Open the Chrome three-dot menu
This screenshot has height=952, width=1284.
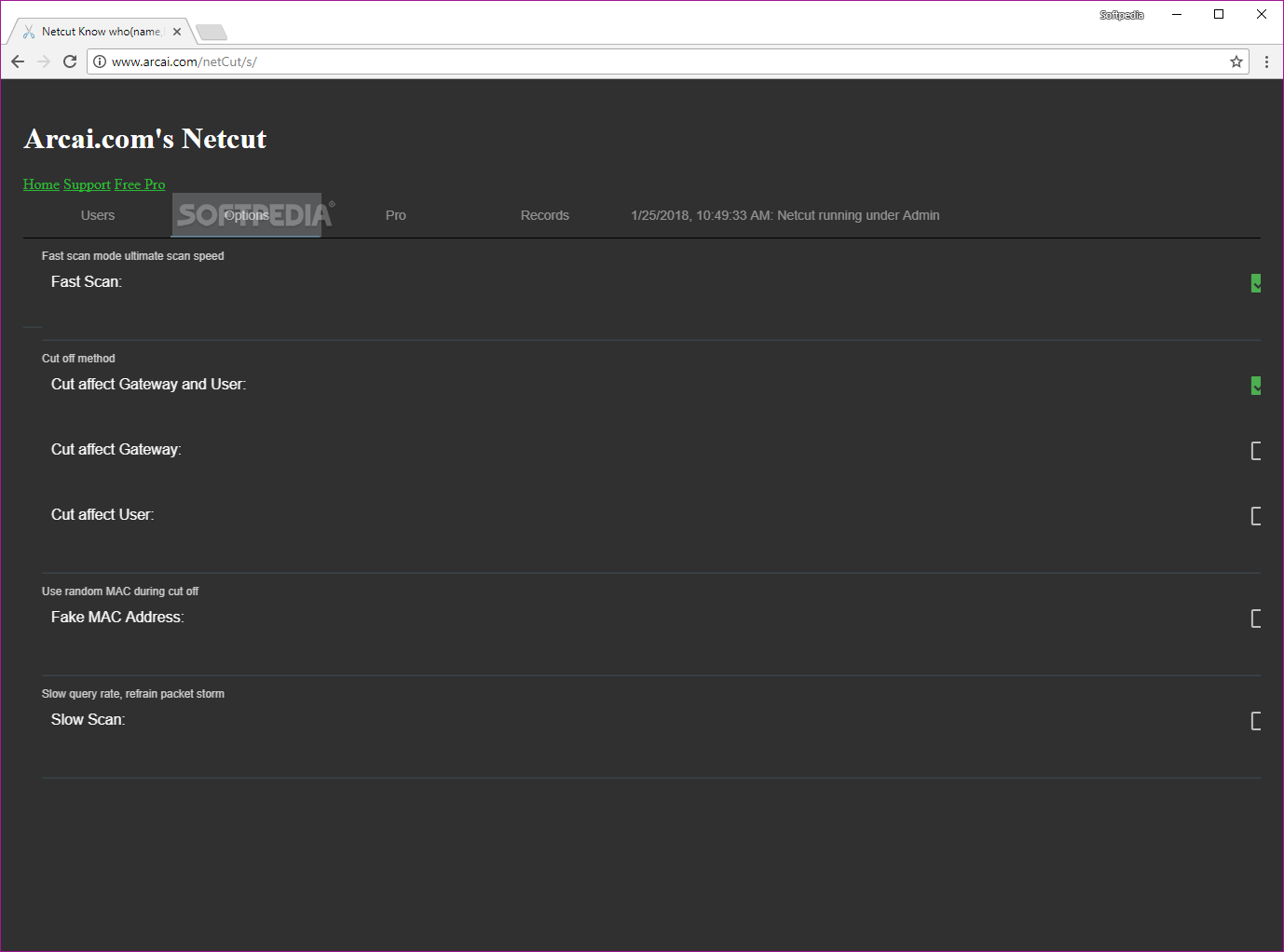[1266, 61]
